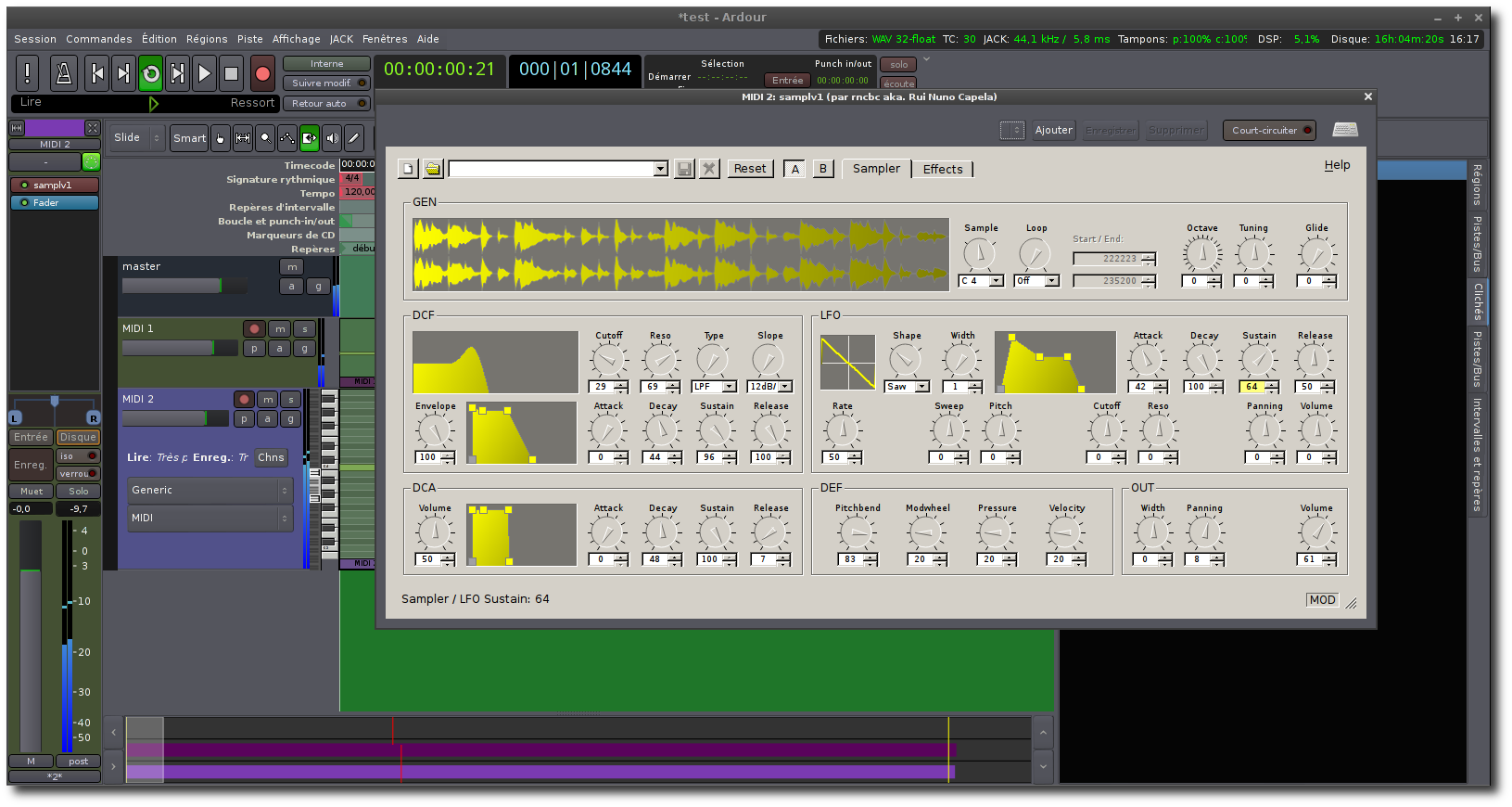Open the Régions menu
Viewport: 1512px width, 807px height.
pos(206,39)
